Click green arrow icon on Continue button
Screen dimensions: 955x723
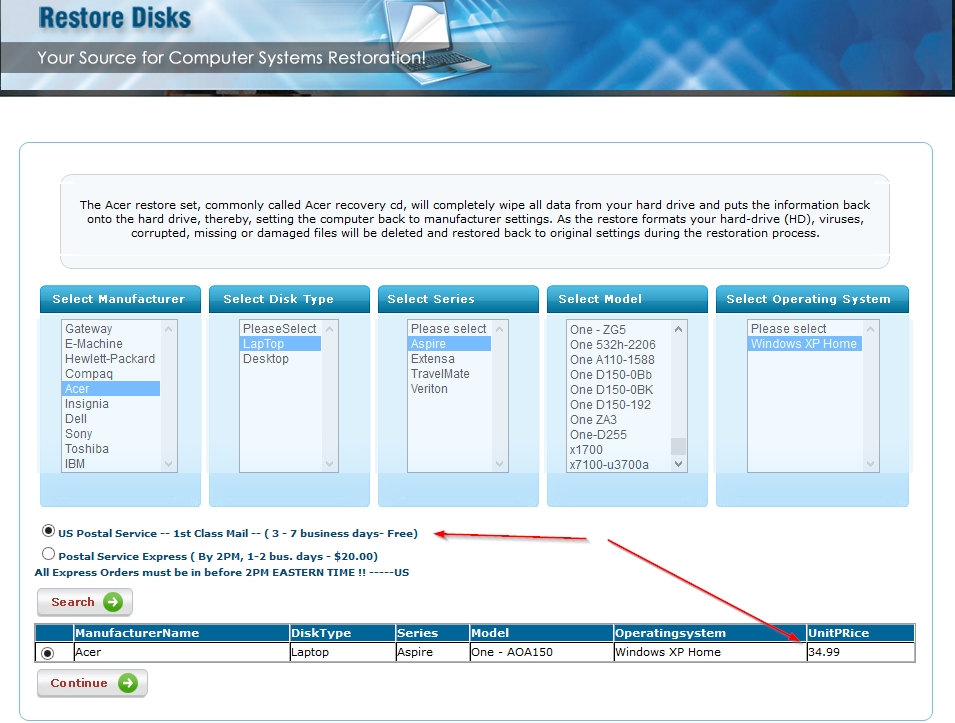(128, 683)
